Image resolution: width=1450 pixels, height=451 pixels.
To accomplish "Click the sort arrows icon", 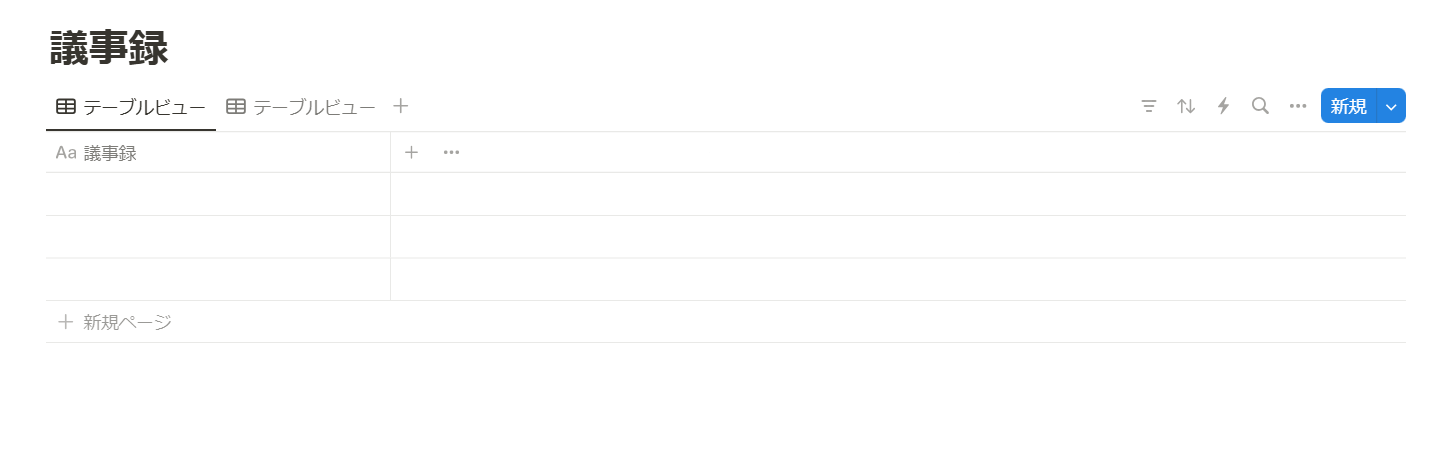I will [x=1186, y=106].
